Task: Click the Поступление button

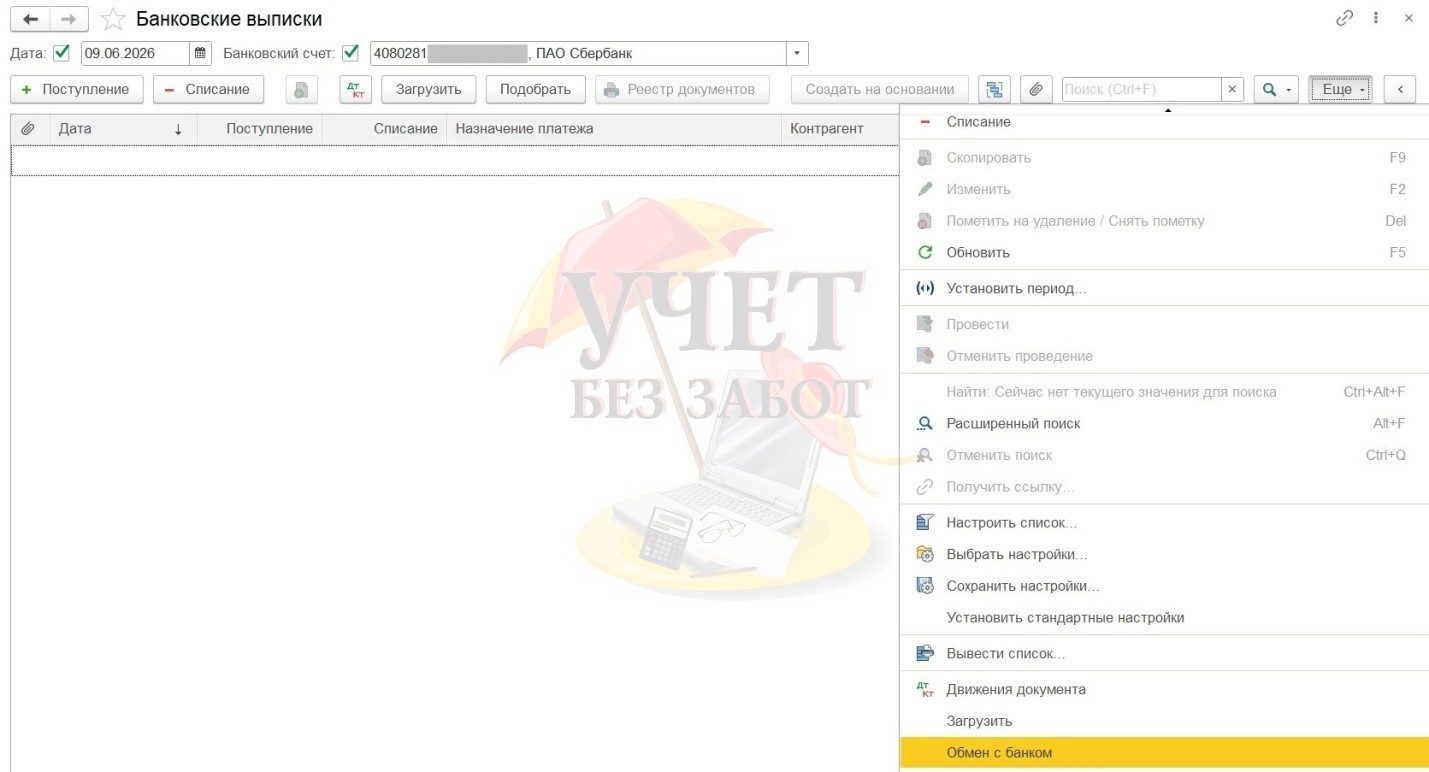Action: (x=77, y=89)
